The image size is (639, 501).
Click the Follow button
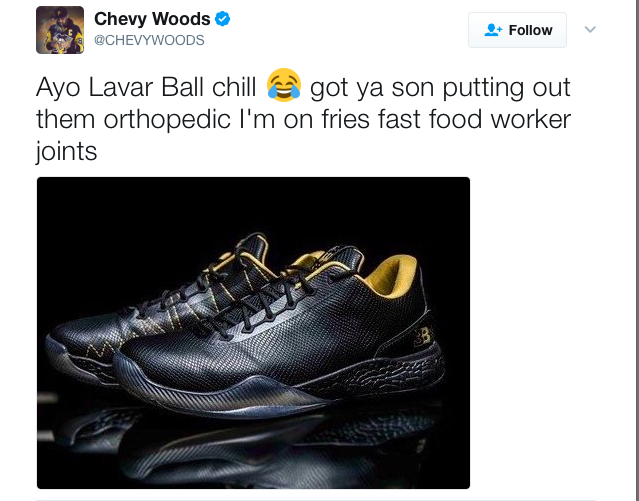517,30
